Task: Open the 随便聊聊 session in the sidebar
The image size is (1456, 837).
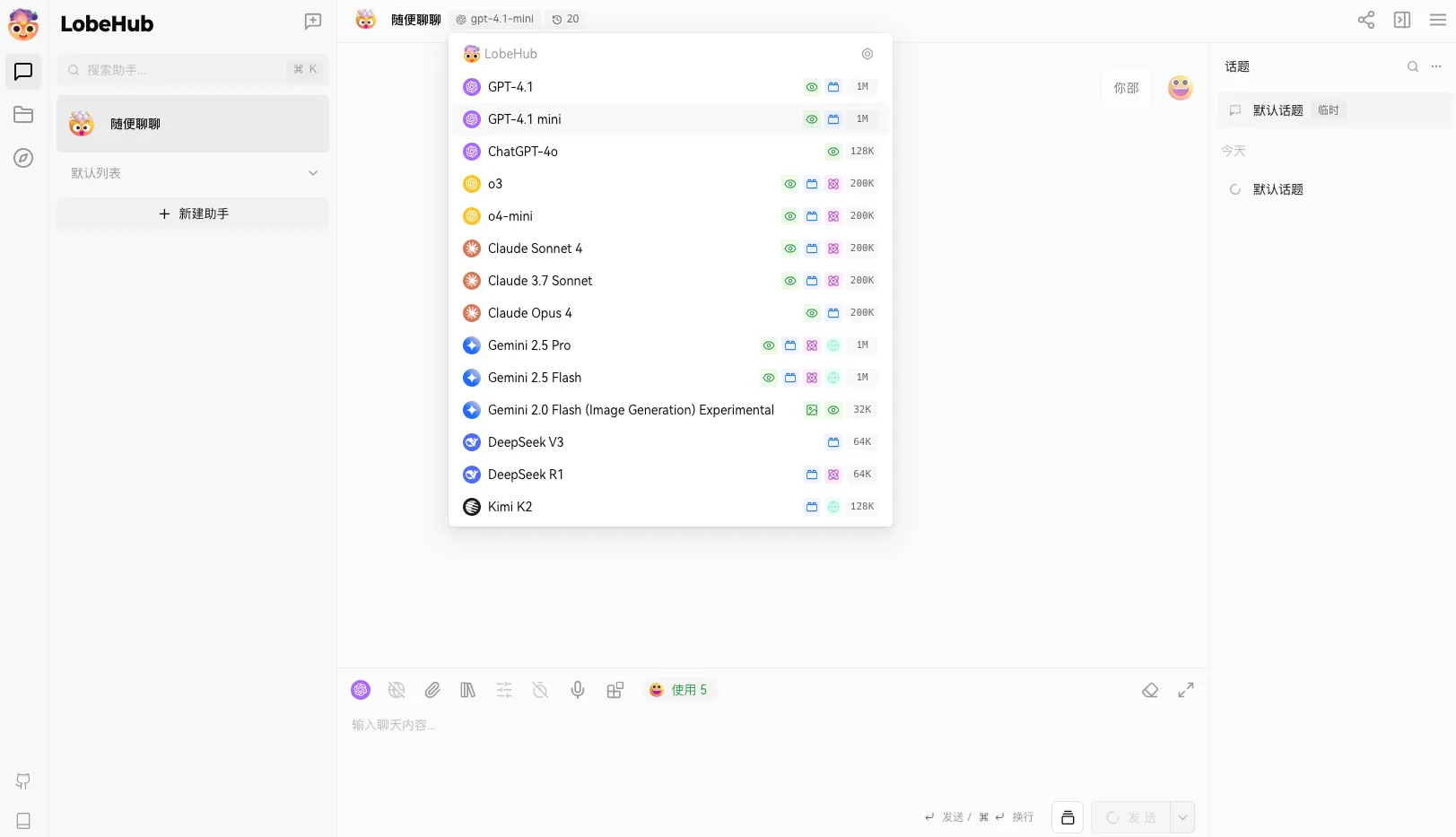Action: (193, 124)
